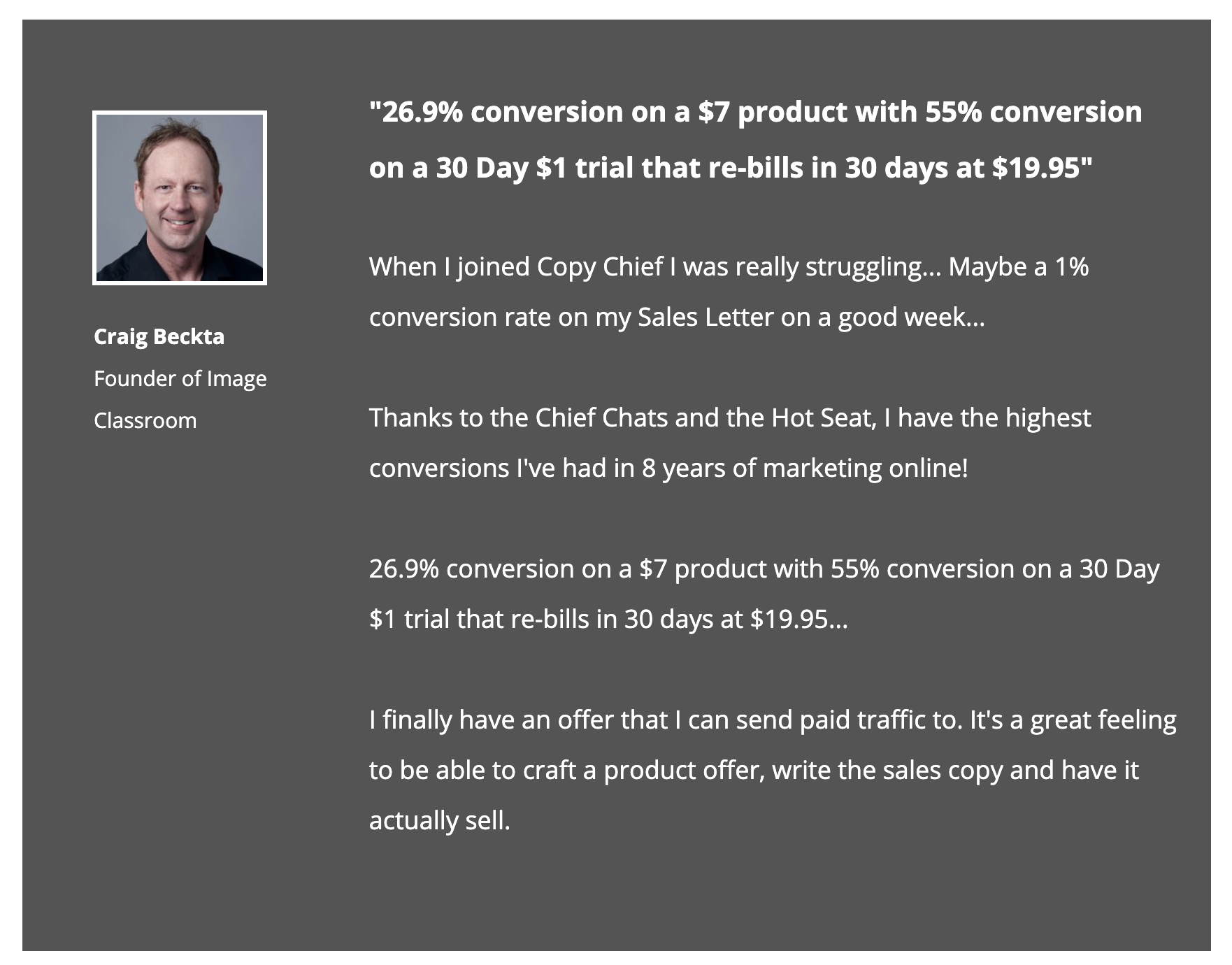Click the 'Founder of Image' title line
Image resolution: width=1232 pixels, height=965 pixels.
click(x=180, y=378)
